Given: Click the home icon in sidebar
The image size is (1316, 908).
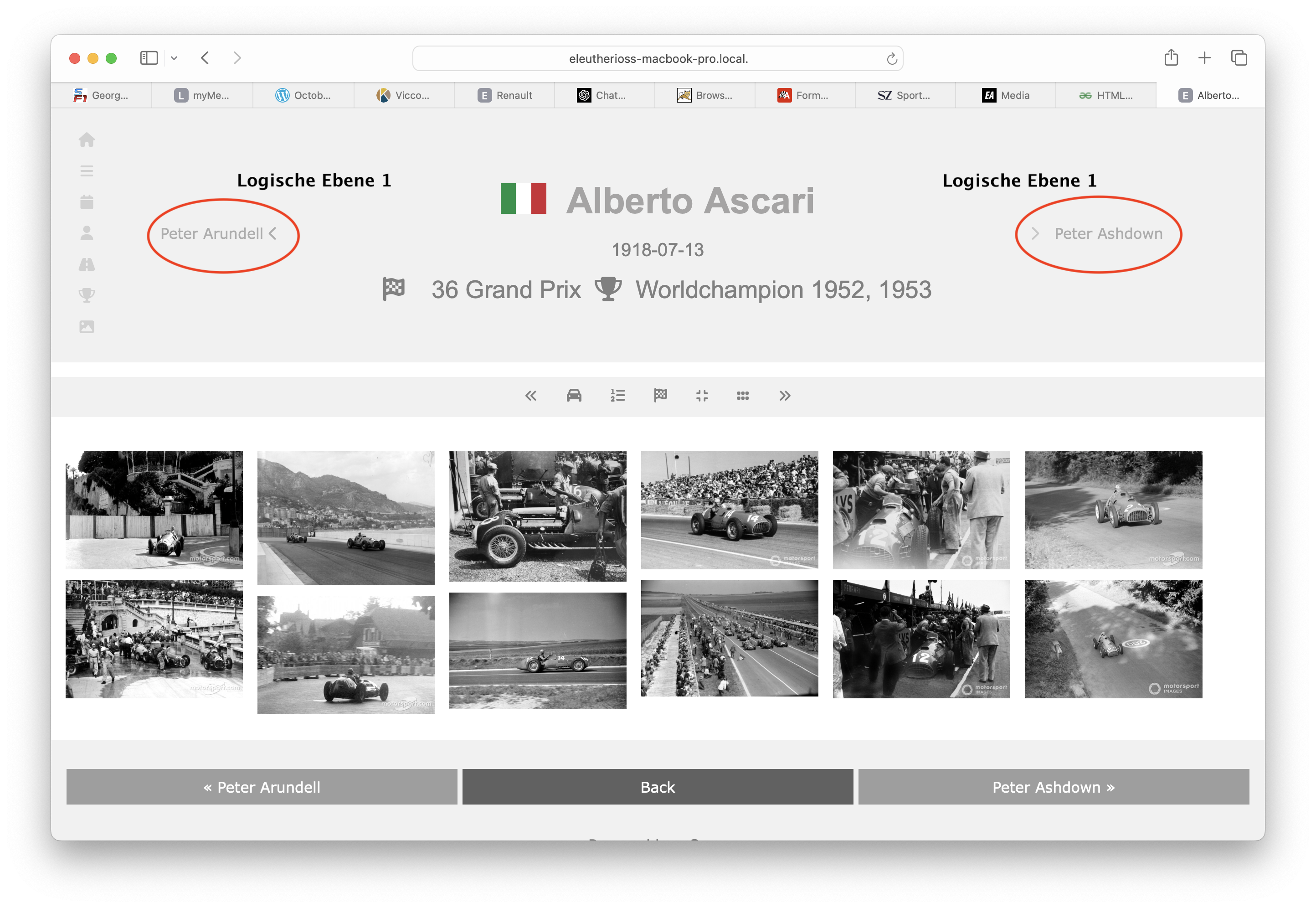Looking at the screenshot, I should (x=87, y=140).
